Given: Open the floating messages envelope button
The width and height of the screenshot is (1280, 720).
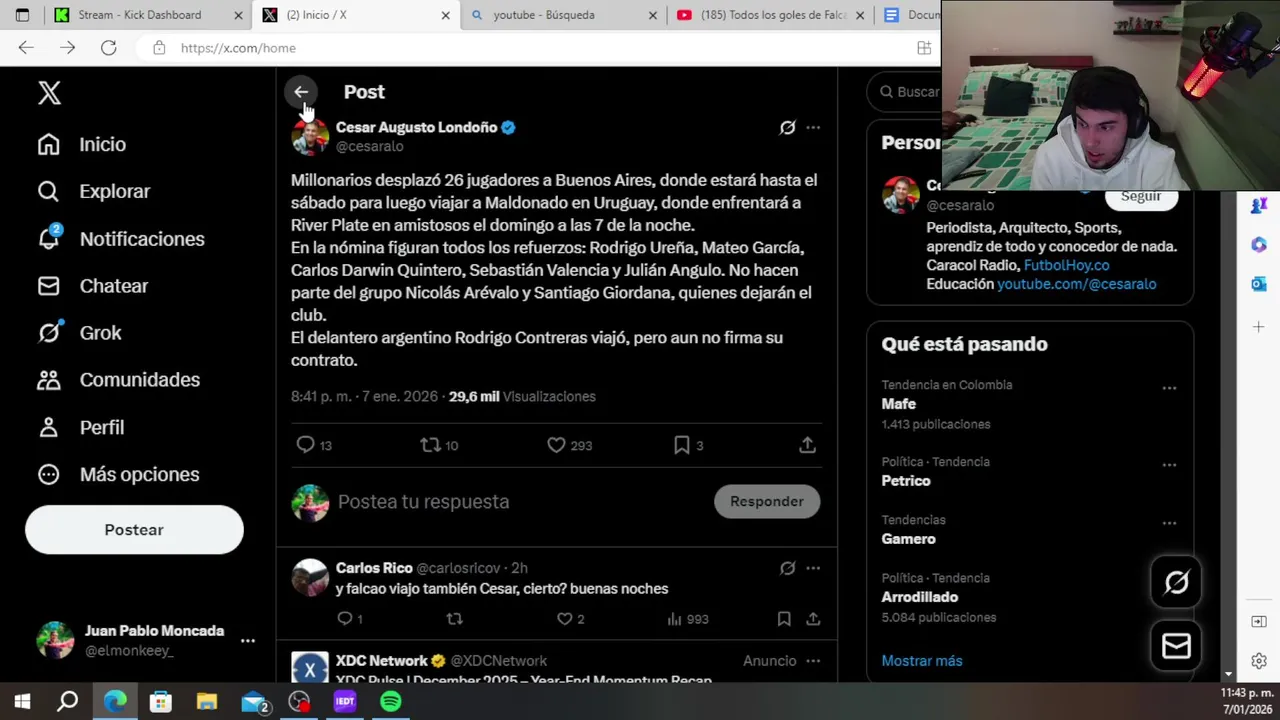Looking at the screenshot, I should click(1176, 646).
